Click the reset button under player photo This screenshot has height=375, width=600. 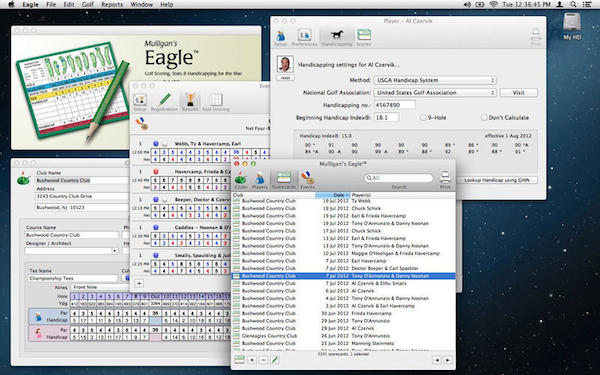(285, 78)
